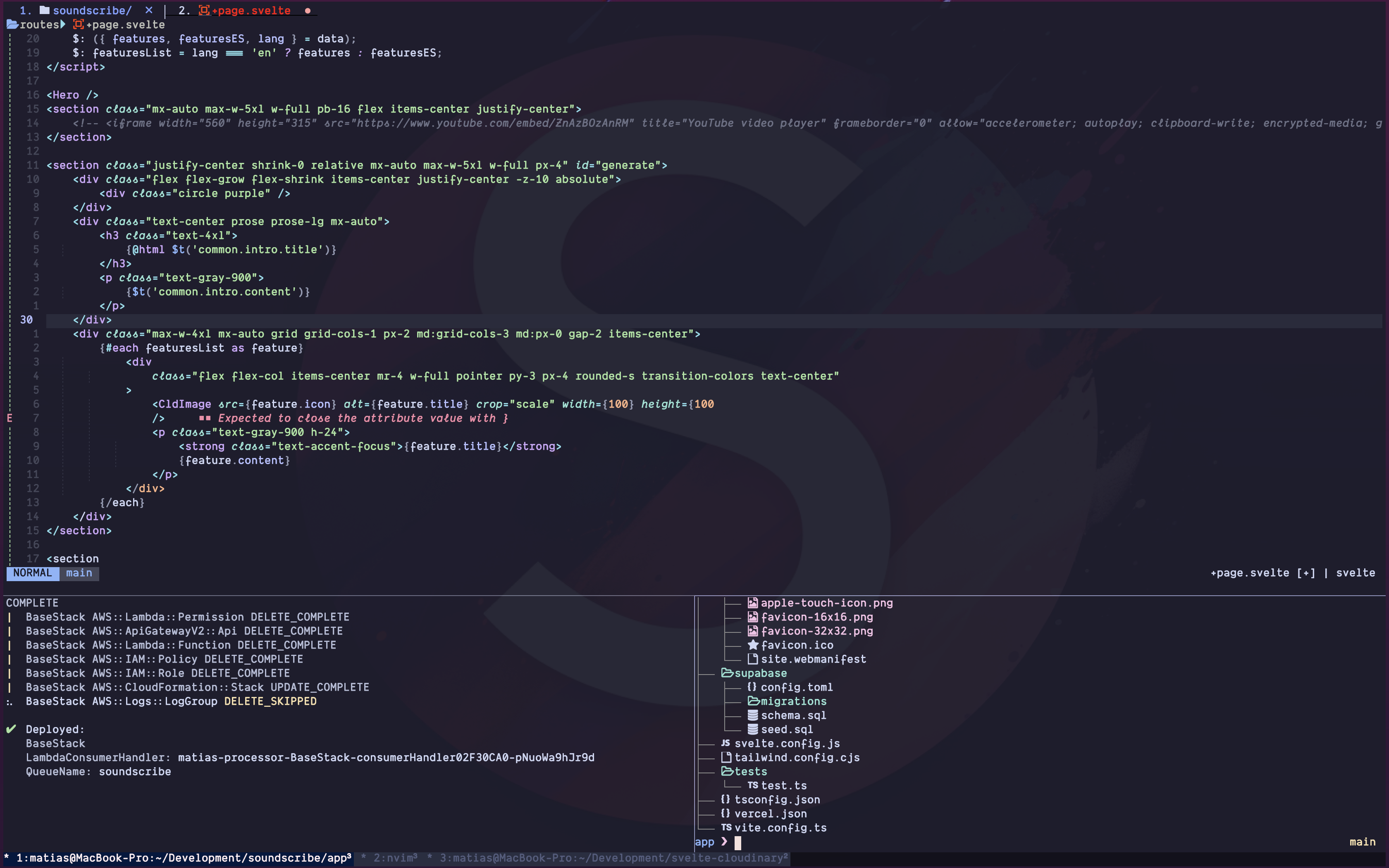This screenshot has width=1389, height=868.
Task: Select svelte.config.js in the file tree
Action: pos(787,744)
